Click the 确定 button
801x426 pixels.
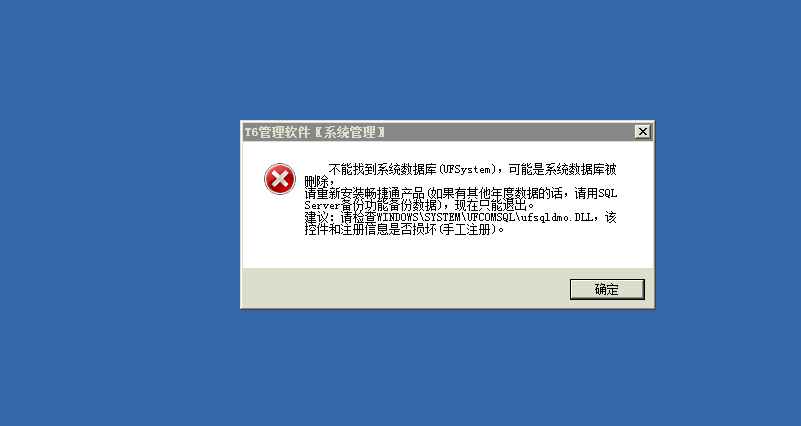(607, 290)
